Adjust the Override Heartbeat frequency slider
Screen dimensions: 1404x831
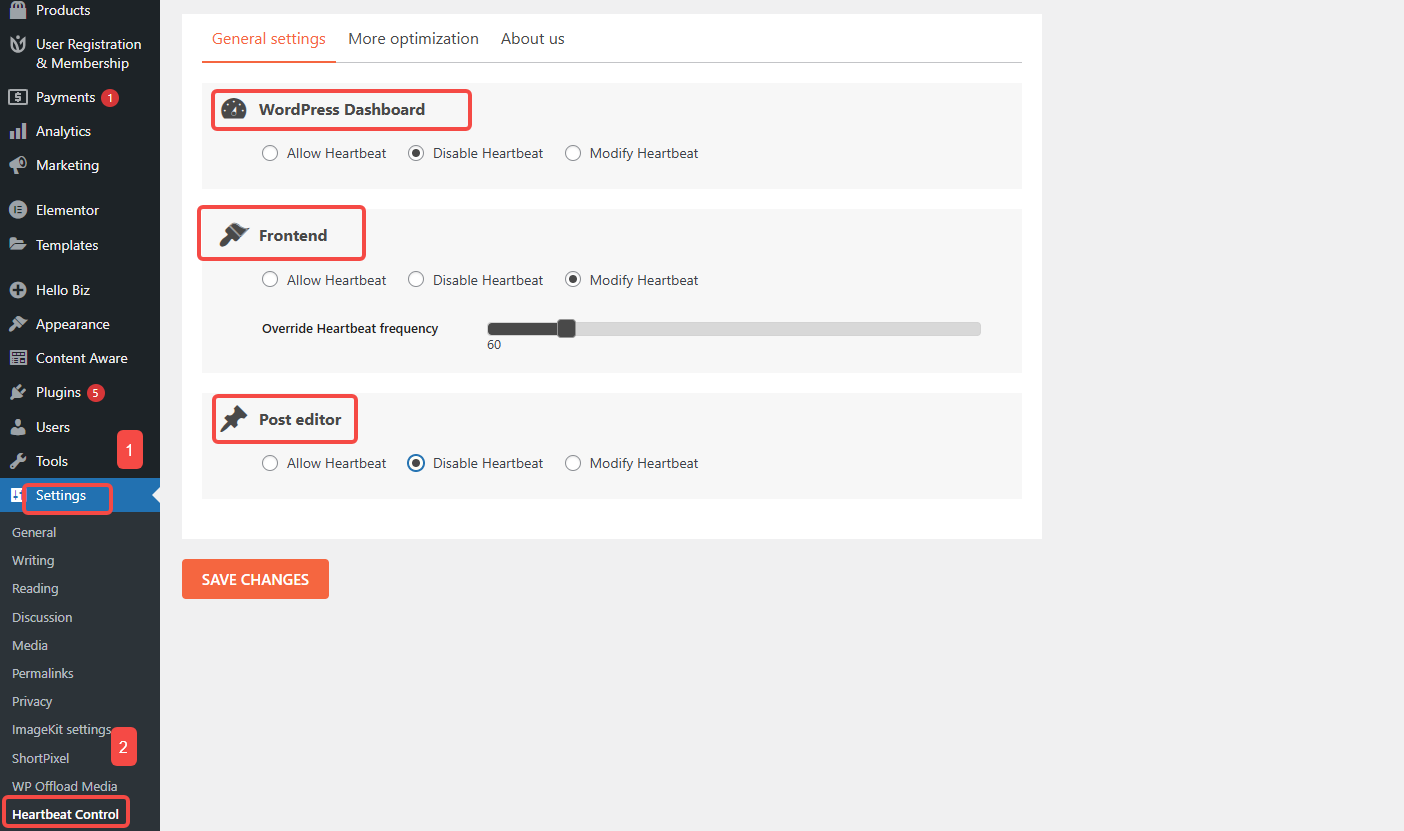pyautogui.click(x=566, y=328)
